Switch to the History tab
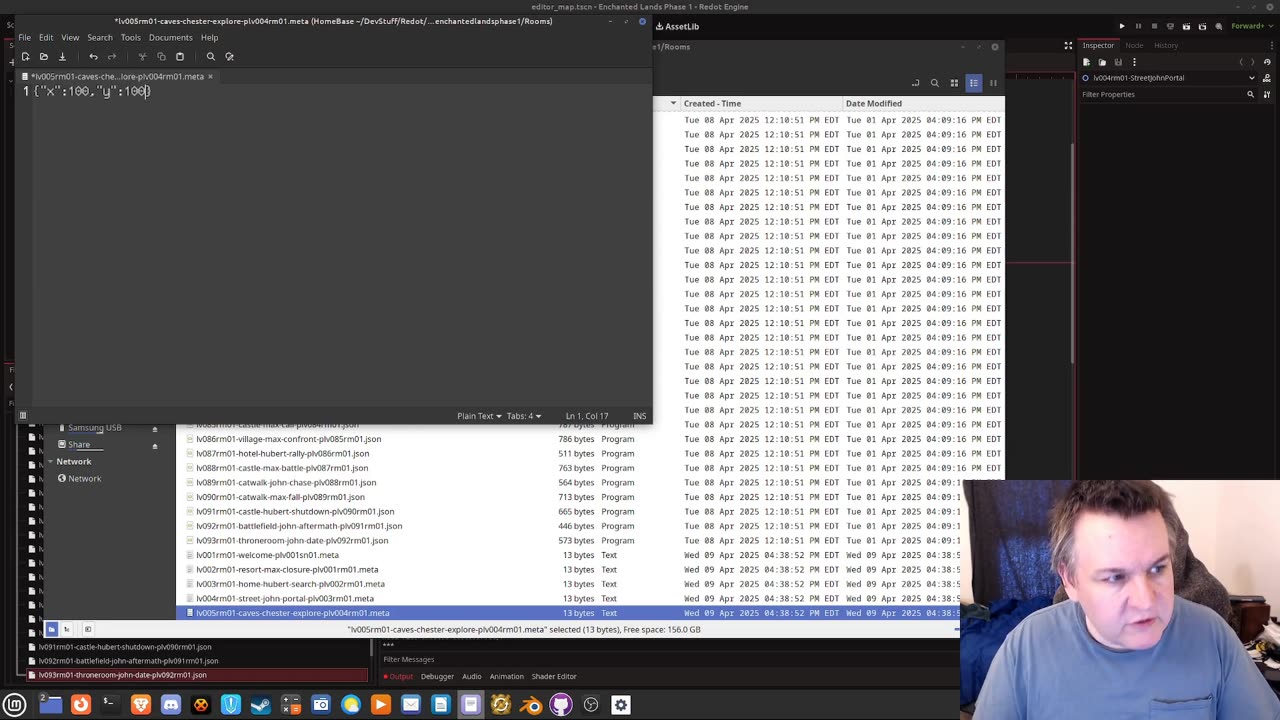Image resolution: width=1280 pixels, height=720 pixels. click(1166, 45)
